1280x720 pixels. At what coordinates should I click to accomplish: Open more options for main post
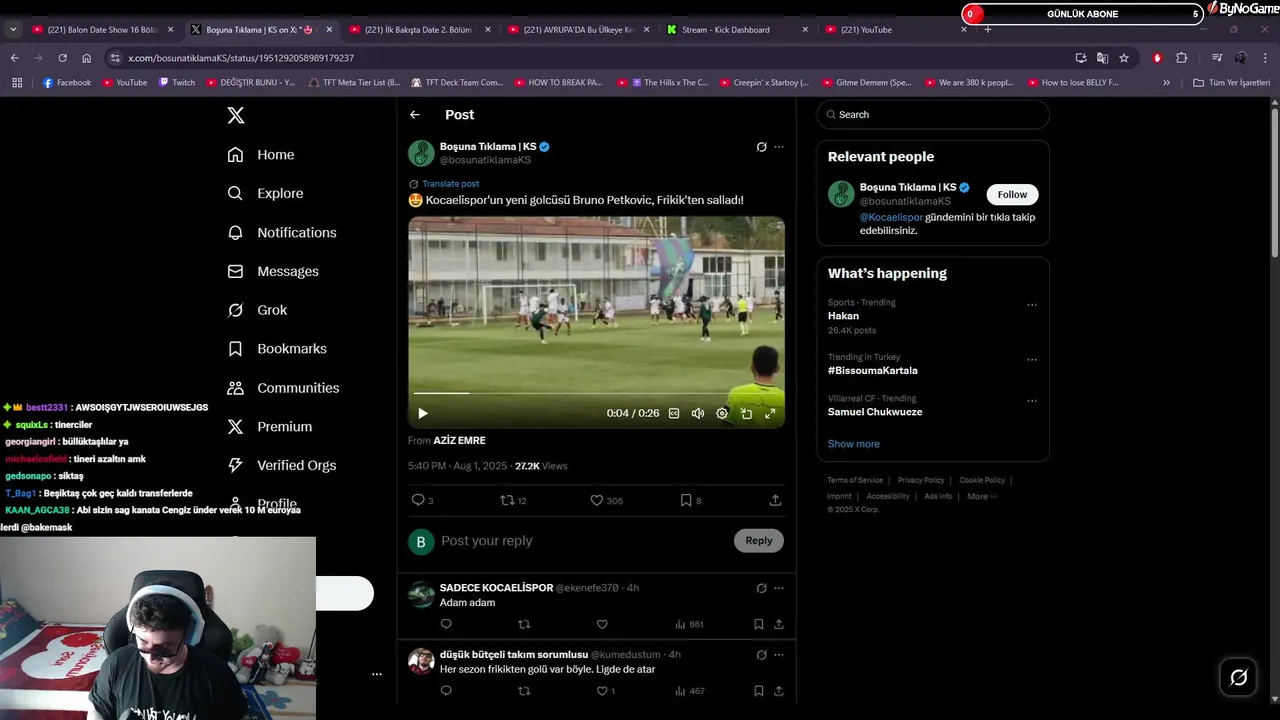click(x=779, y=147)
